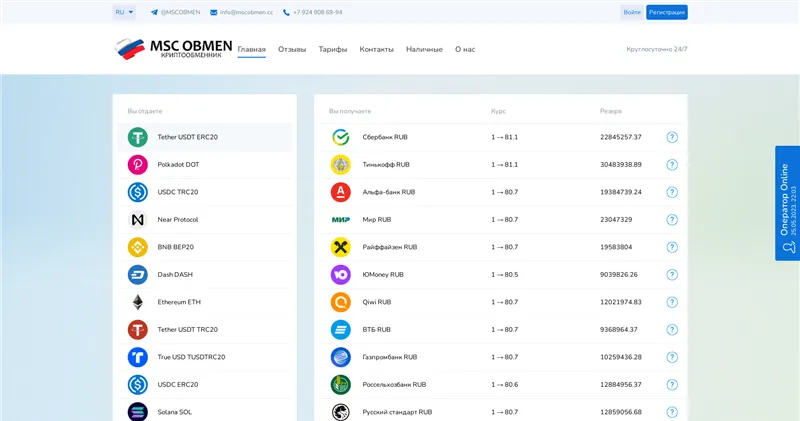Click the Войти button
The width and height of the screenshot is (800, 421).
pyautogui.click(x=632, y=12)
